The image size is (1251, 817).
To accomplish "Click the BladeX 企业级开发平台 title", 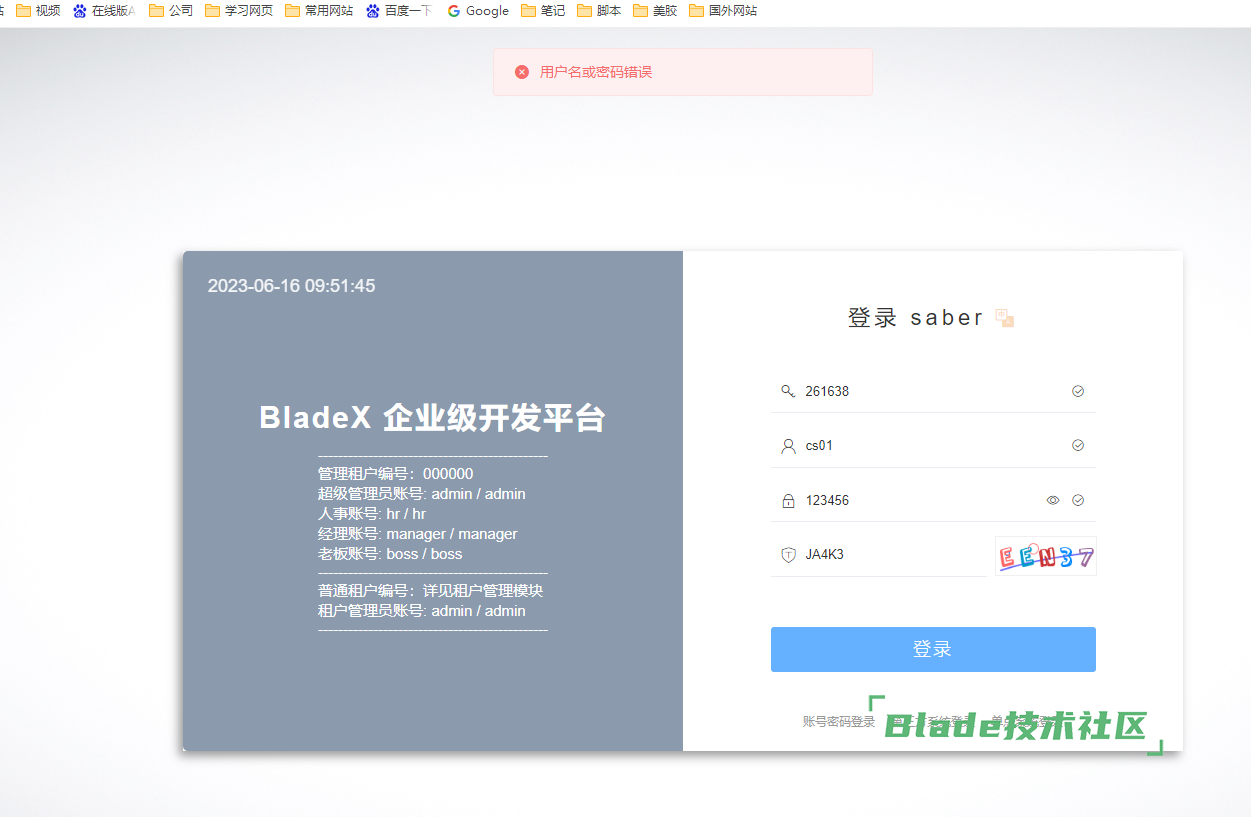I will tap(432, 418).
